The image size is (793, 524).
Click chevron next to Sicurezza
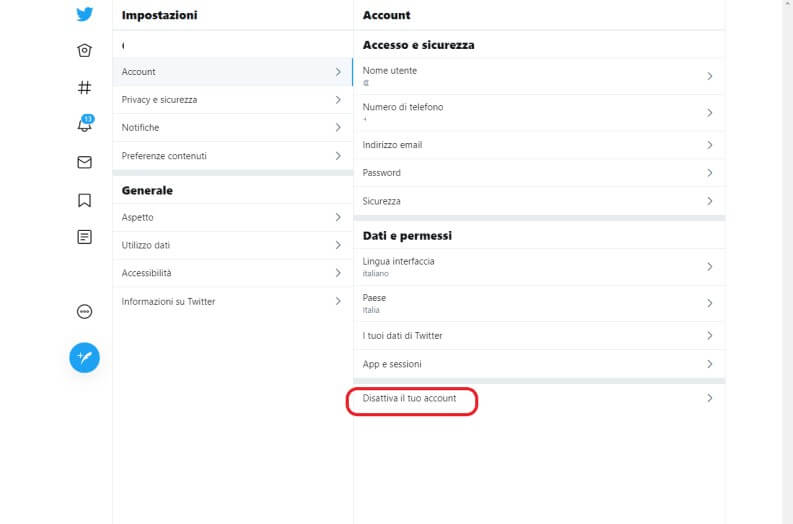click(x=710, y=201)
